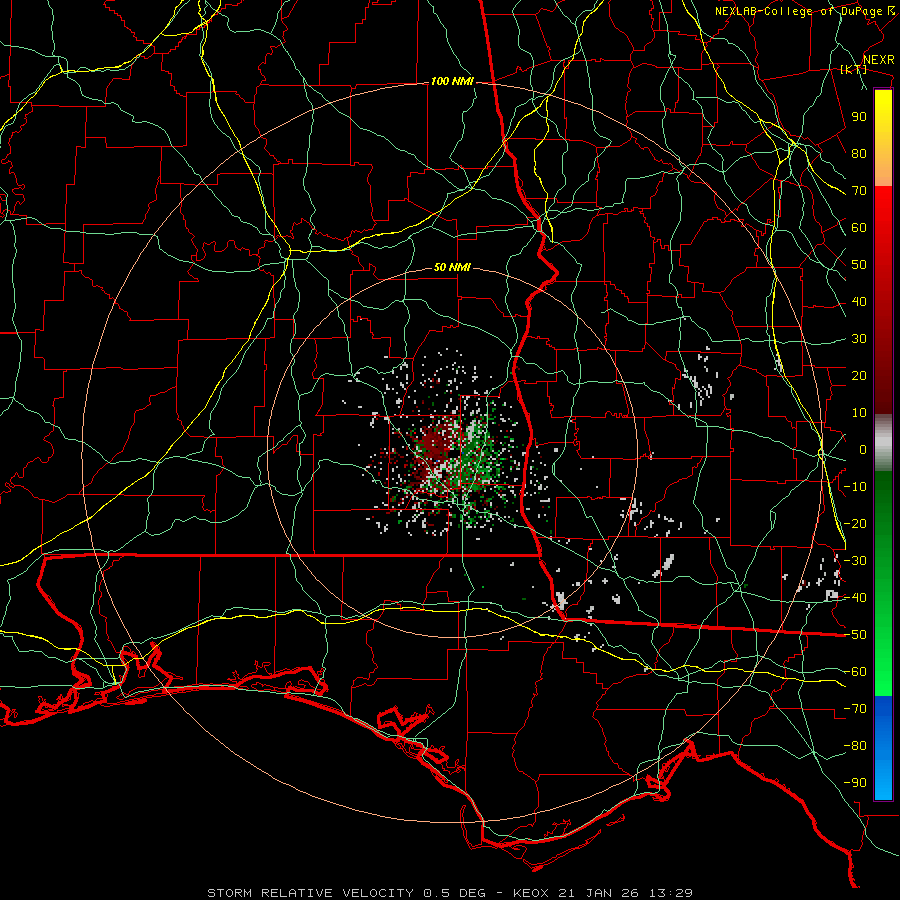
Task: Select the 60 knot scale value
Action: point(859,228)
